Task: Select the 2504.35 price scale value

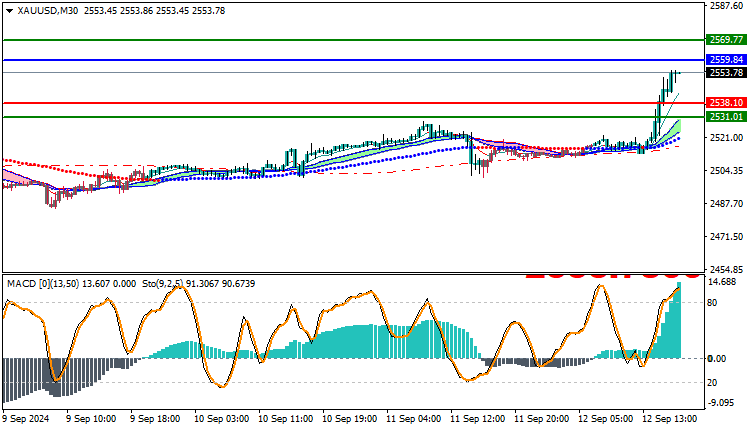Action: (726, 171)
